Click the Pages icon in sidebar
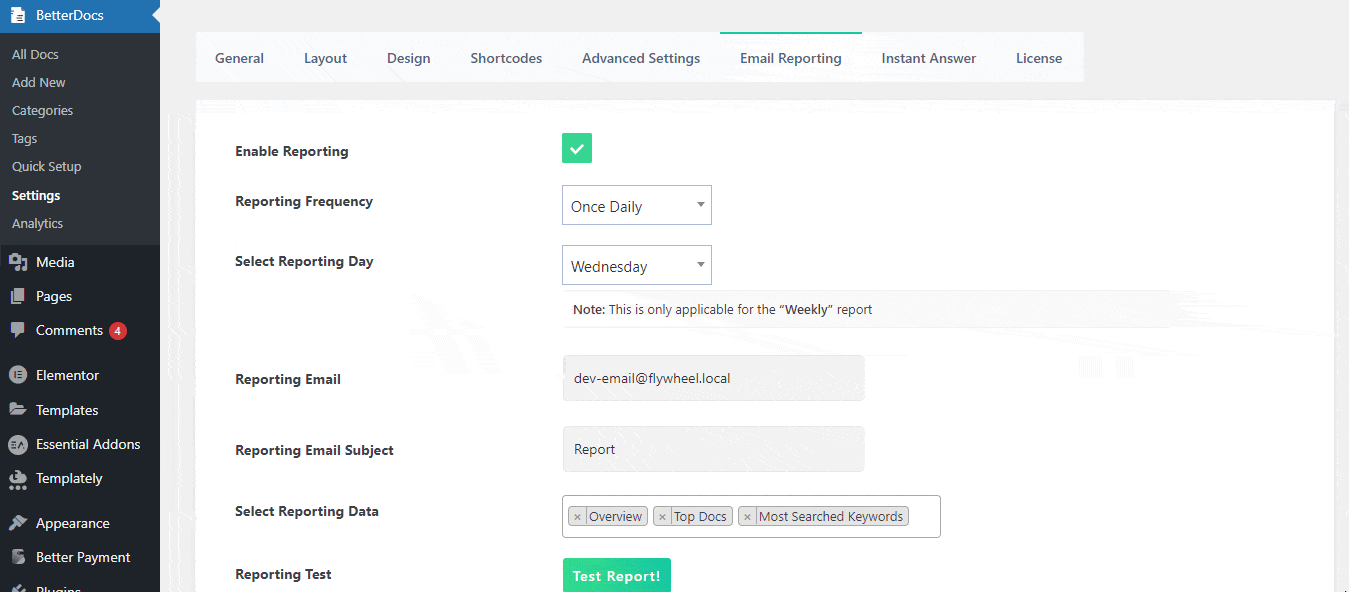The image size is (1349, 592). click(x=17, y=296)
